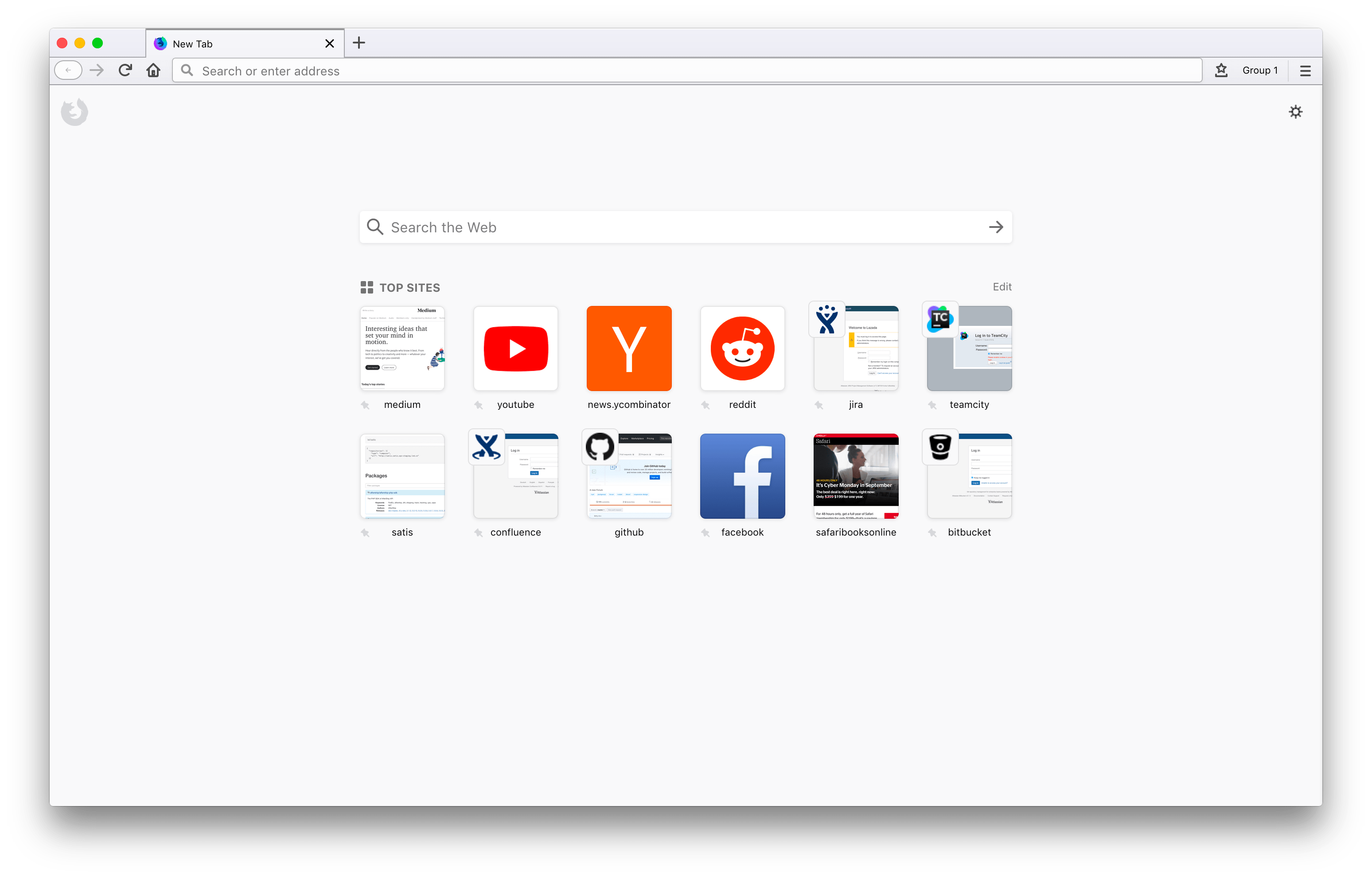This screenshot has height=877, width=1372.
Task: Unpin the reddit top site
Action: coord(705,405)
